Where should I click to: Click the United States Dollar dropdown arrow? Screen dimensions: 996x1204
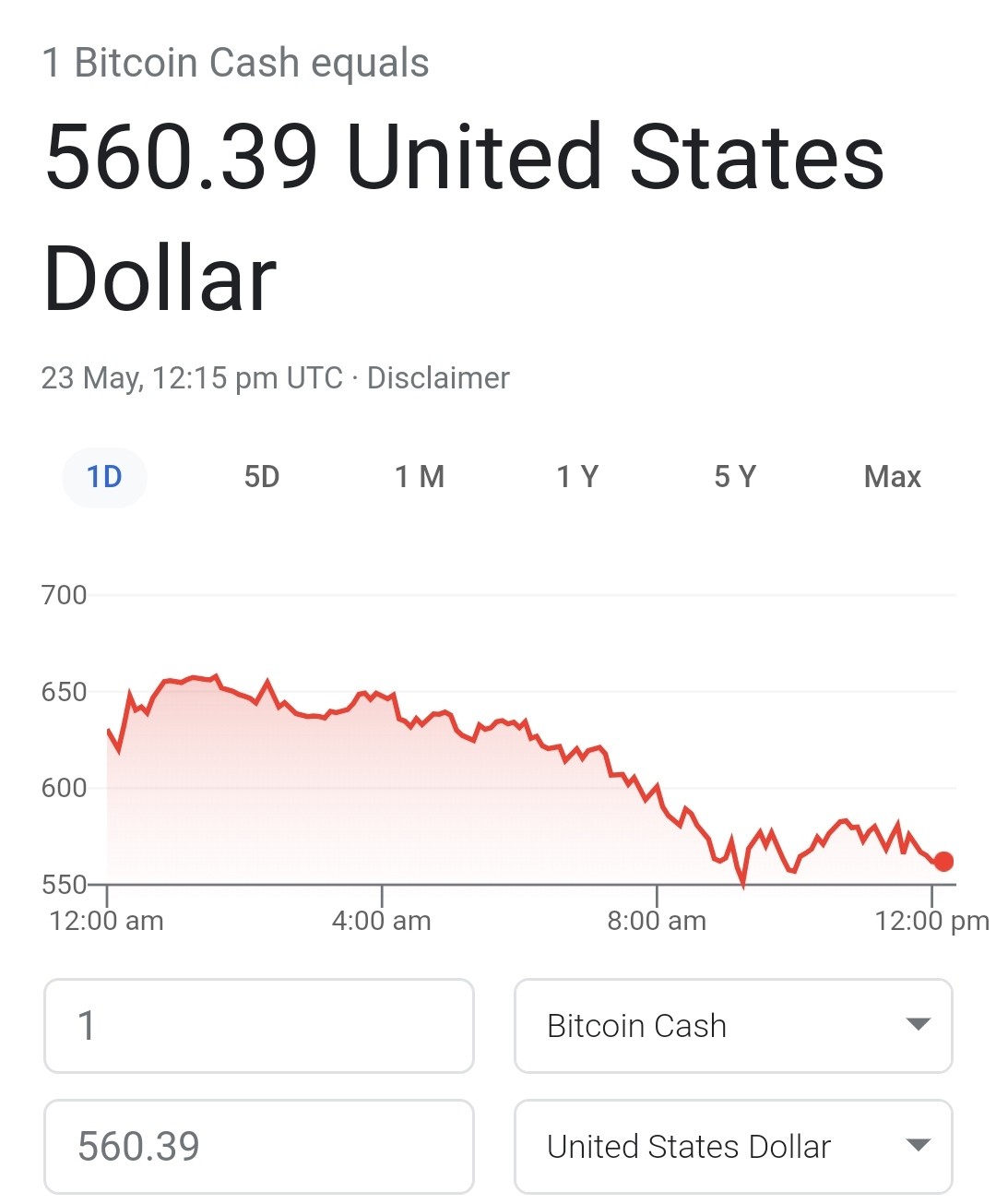918,1145
